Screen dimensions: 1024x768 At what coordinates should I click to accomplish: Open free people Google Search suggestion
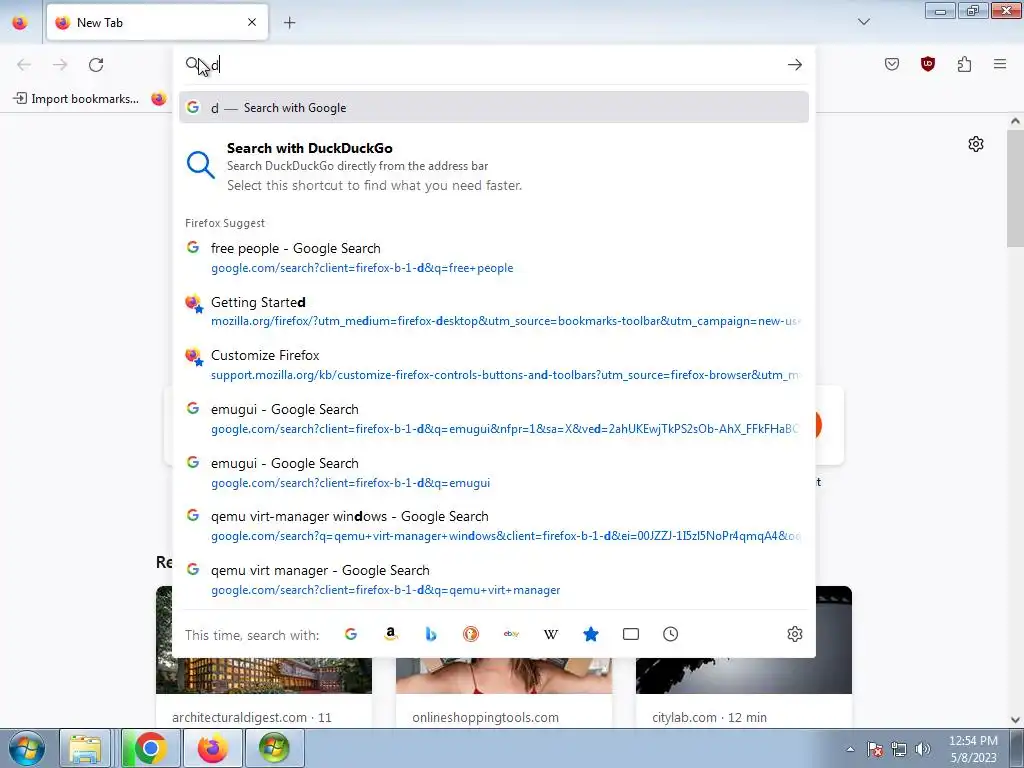494,257
